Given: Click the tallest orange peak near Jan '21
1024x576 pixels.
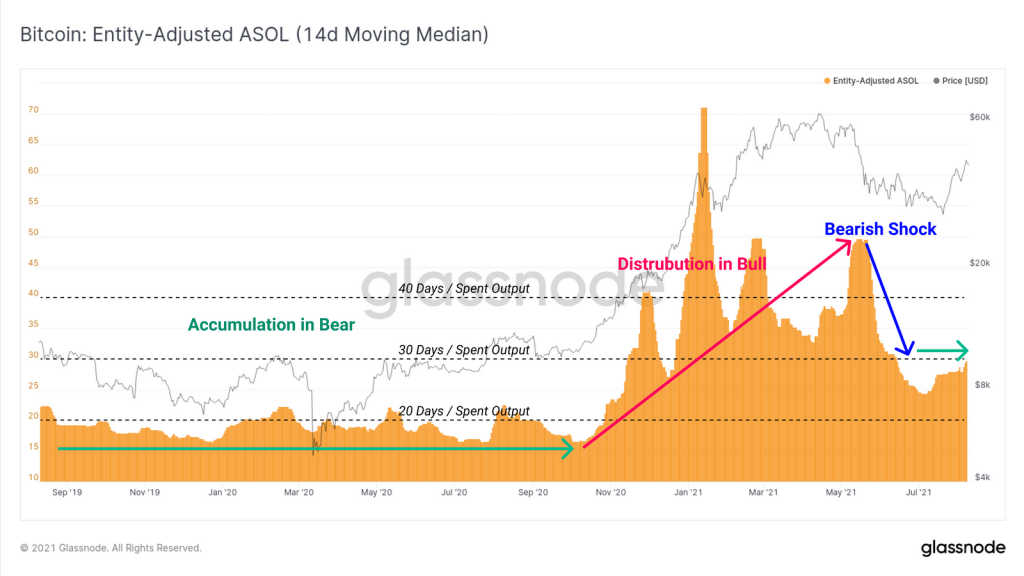Looking at the screenshot, I should tap(704, 131).
